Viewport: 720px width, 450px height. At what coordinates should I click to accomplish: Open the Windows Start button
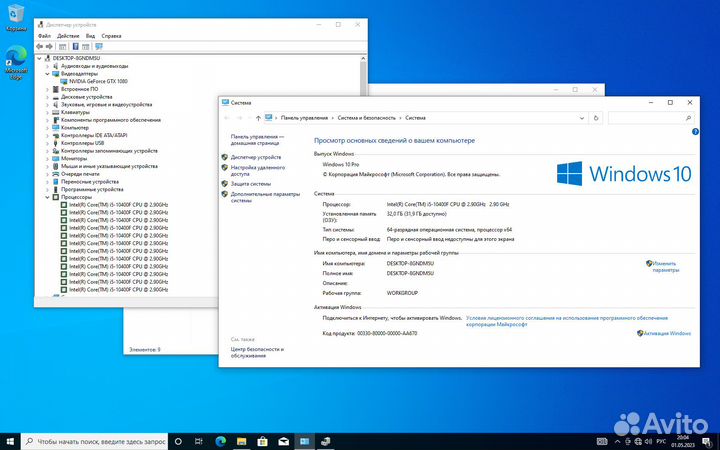[x=10, y=442]
